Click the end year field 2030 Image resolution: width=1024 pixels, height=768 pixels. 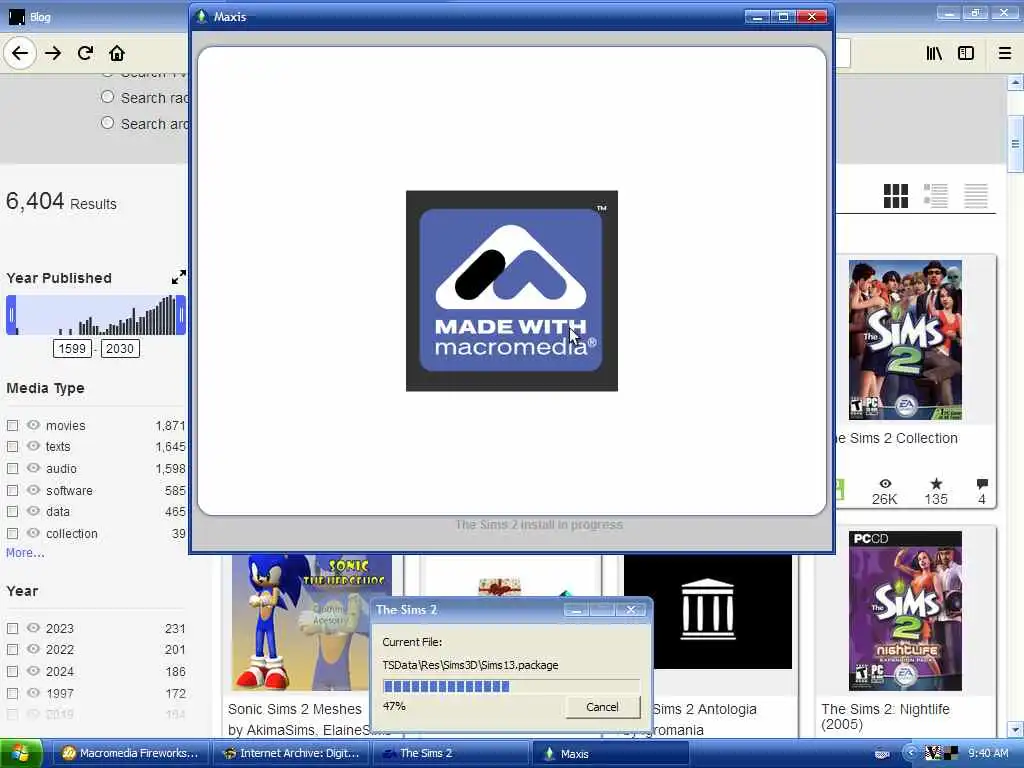pyautogui.click(x=120, y=349)
